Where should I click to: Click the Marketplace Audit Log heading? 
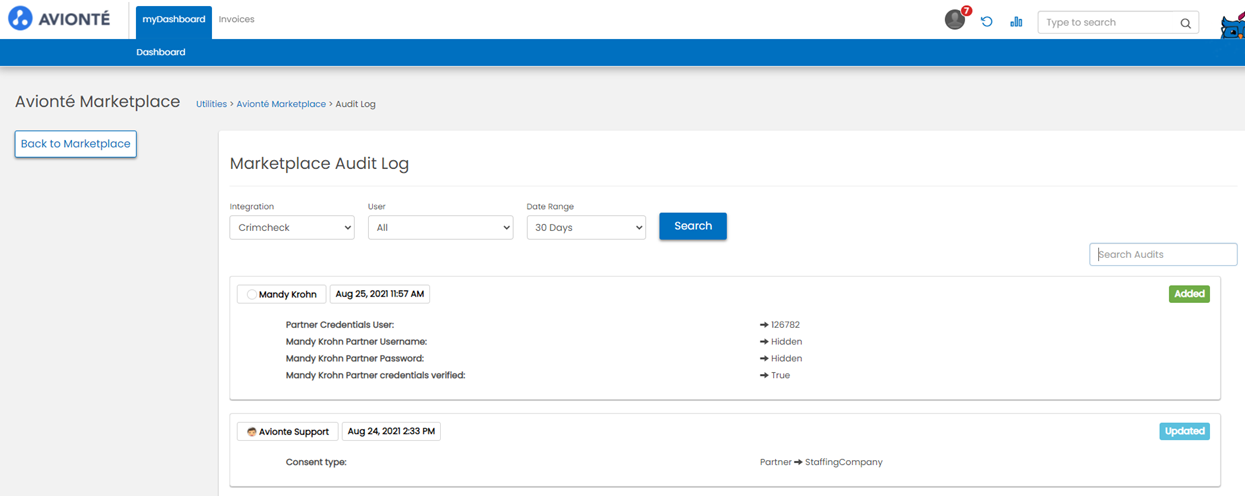(319, 164)
